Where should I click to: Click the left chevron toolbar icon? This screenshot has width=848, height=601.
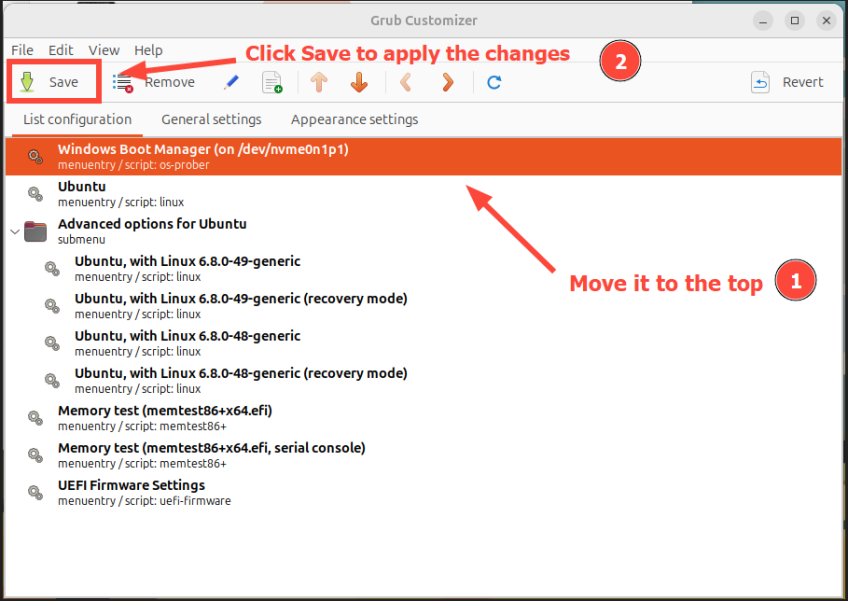[406, 83]
